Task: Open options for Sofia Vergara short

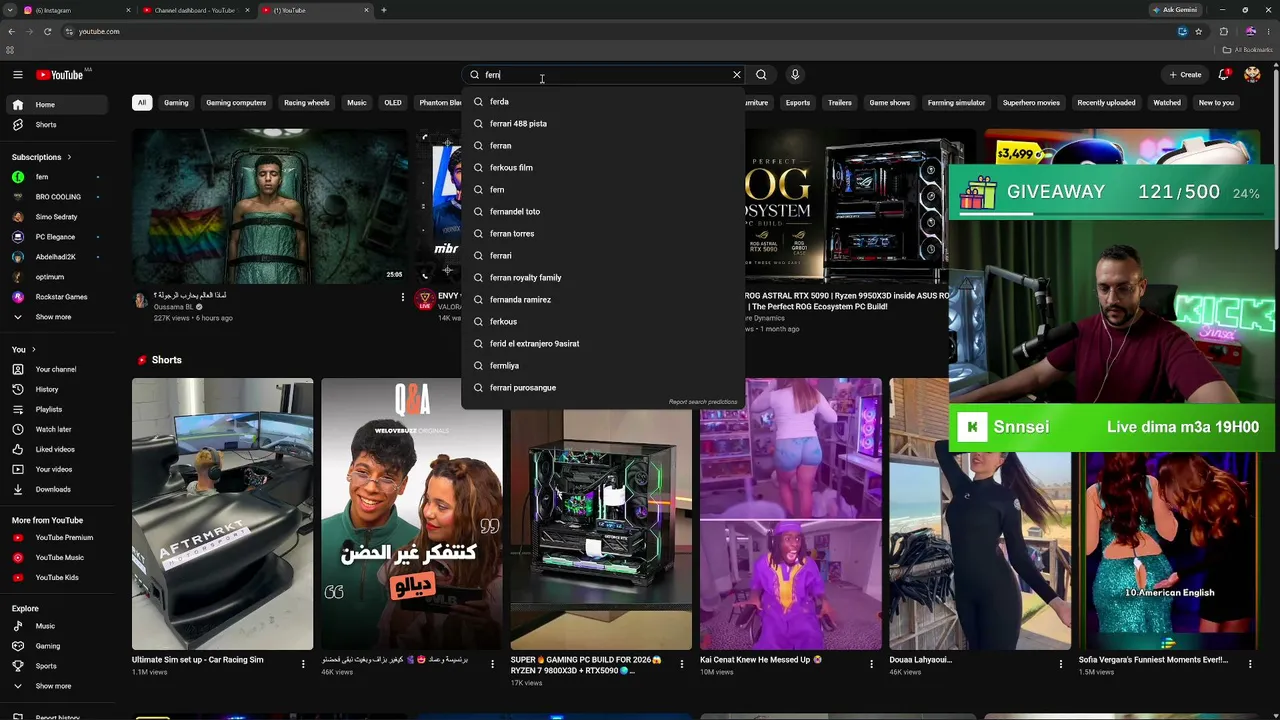Action: tap(1250, 663)
